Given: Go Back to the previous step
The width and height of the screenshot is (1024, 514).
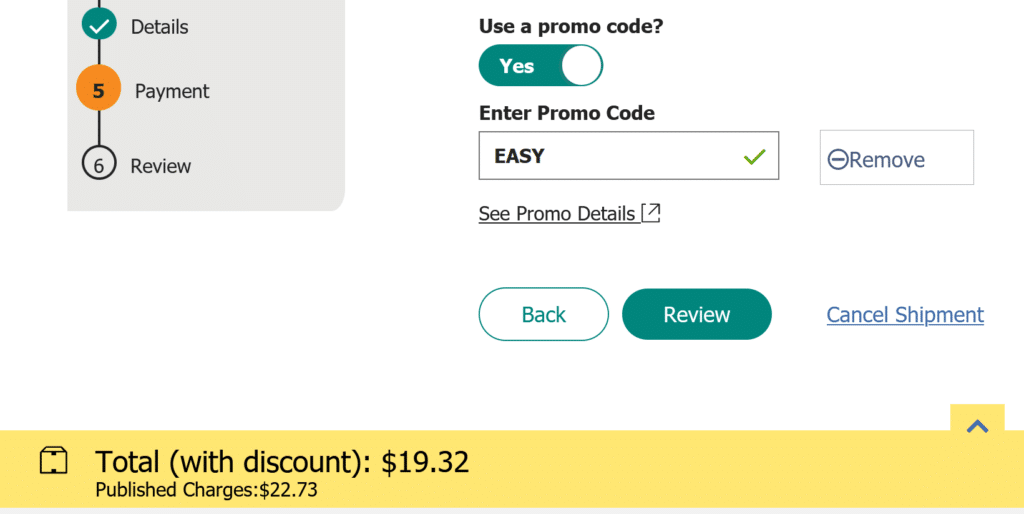Looking at the screenshot, I should click(543, 314).
